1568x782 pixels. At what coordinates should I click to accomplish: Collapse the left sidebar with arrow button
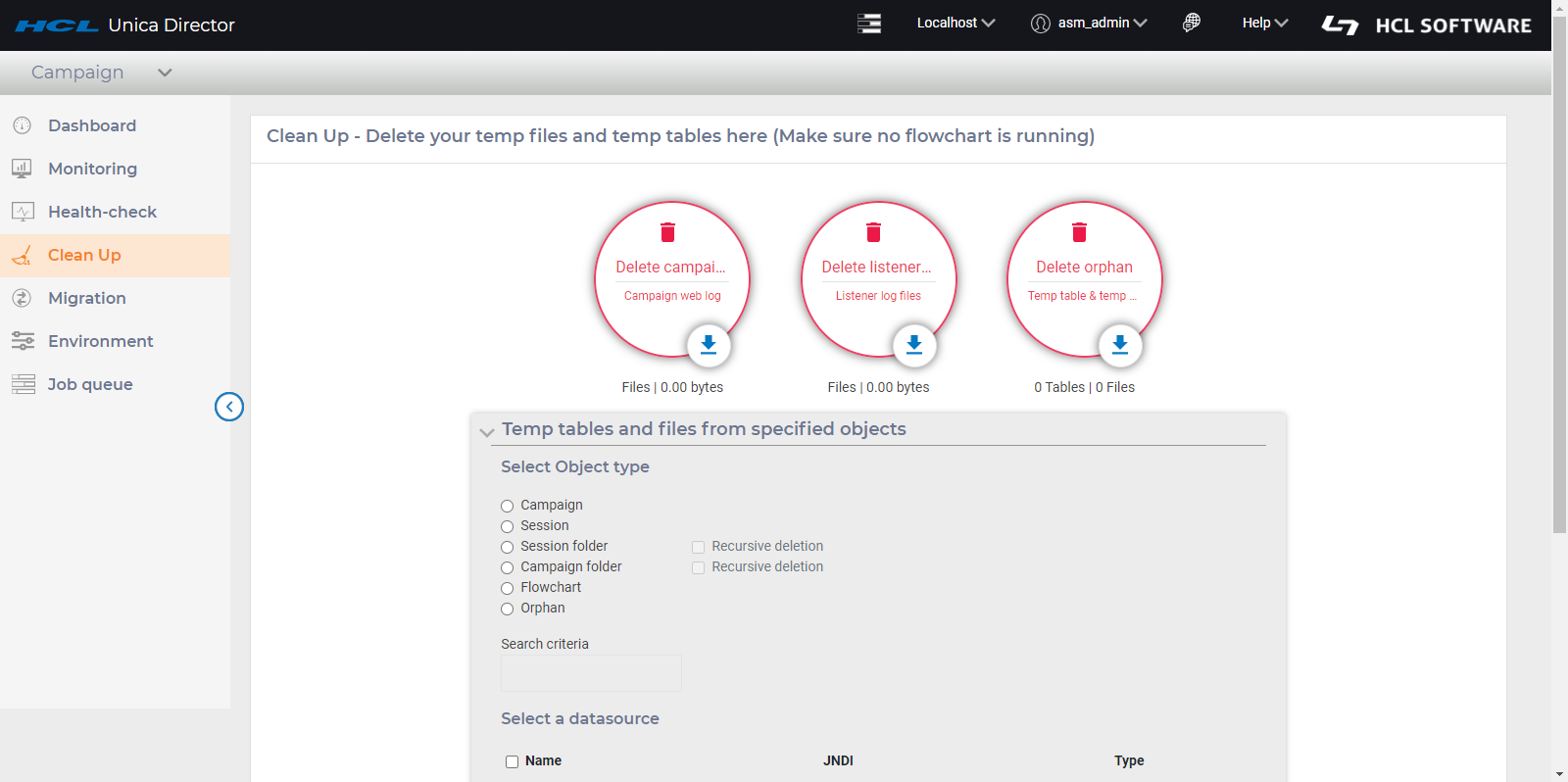(229, 407)
